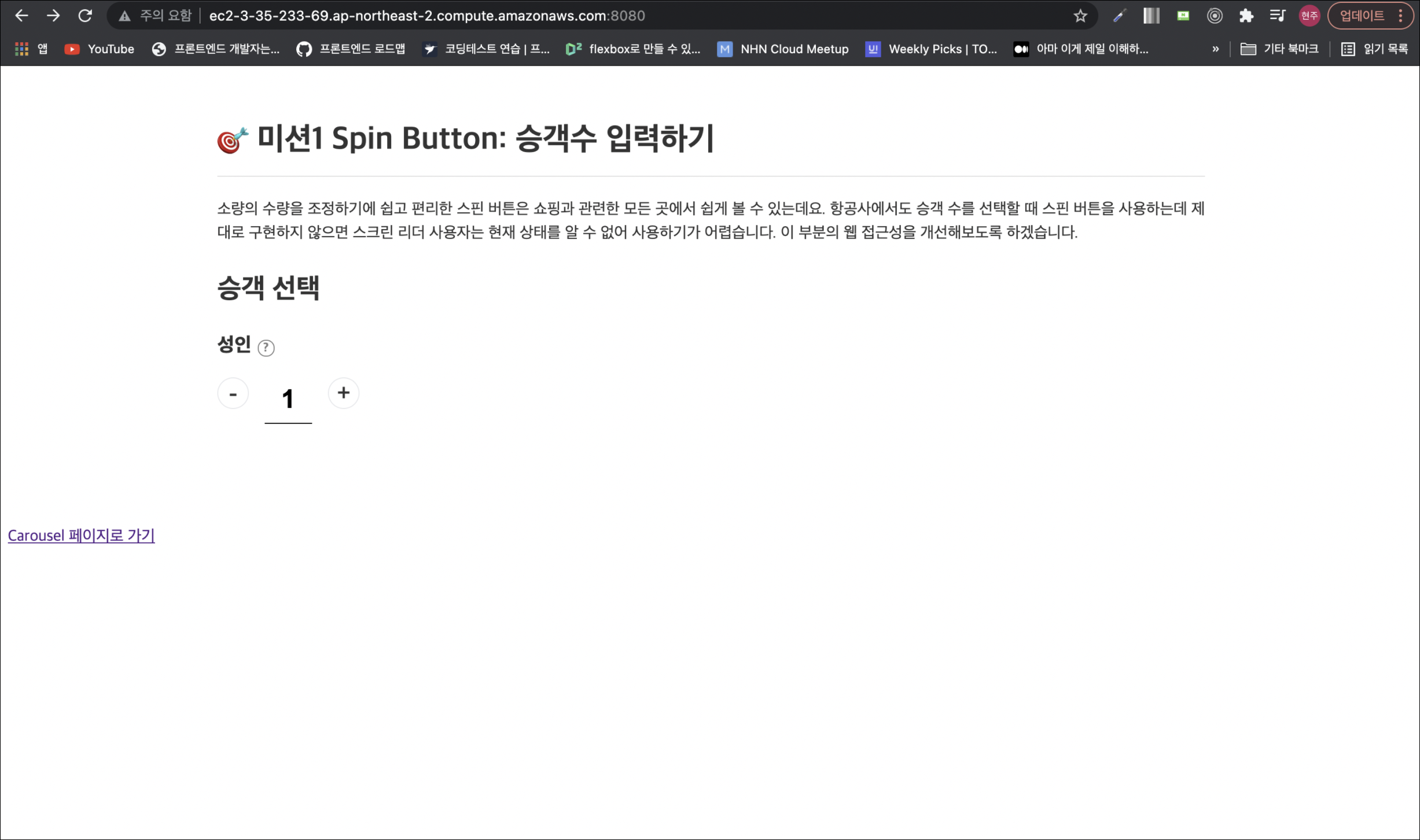This screenshot has width=1420, height=840.
Task: Open the Extensions puzzle-piece menu
Action: [1246, 16]
